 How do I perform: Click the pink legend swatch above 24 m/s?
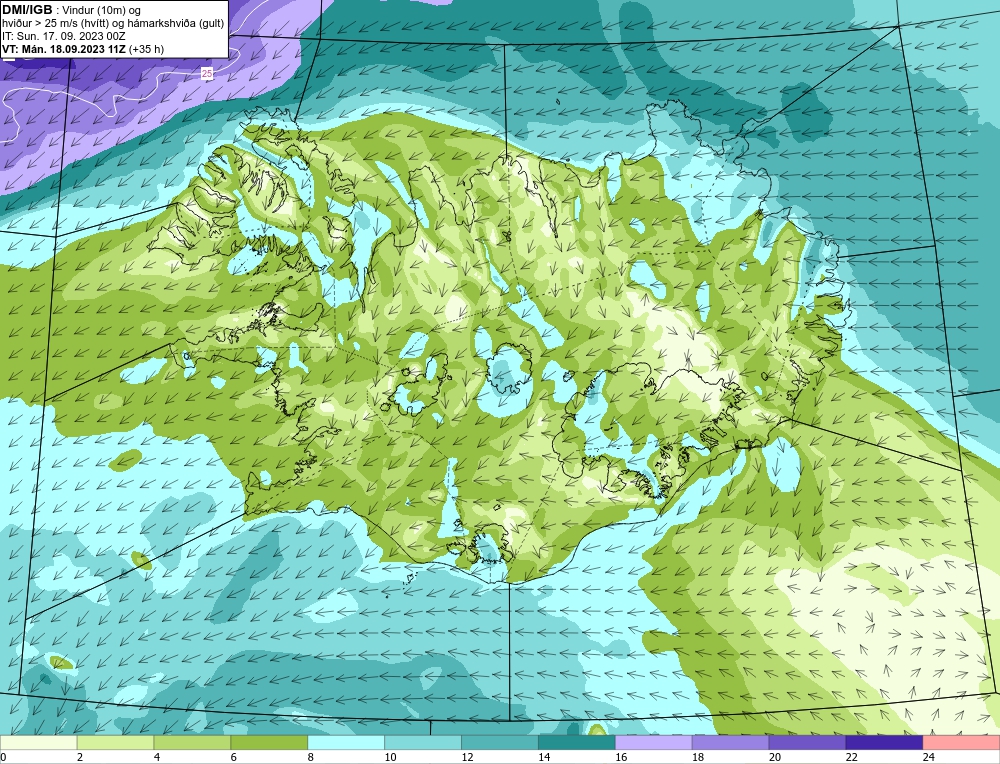coord(961,743)
